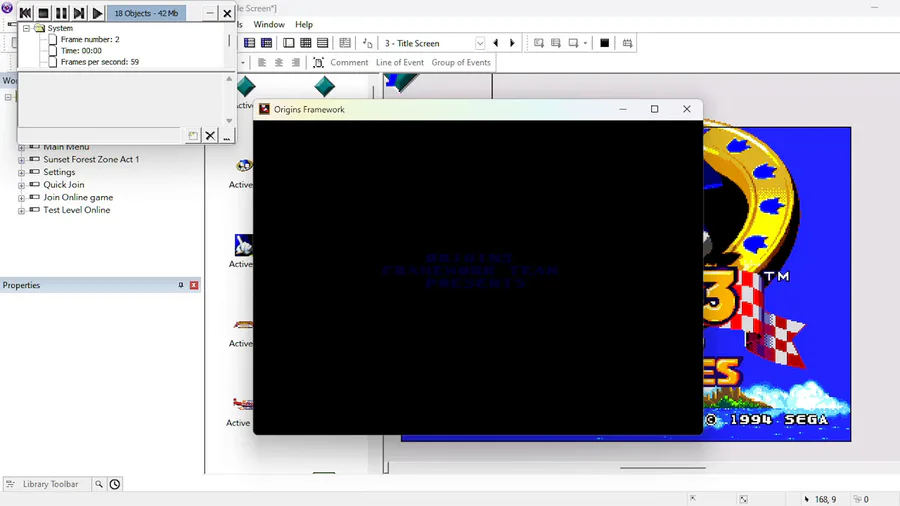
Task: Select Settings frame in workspace tree
Action: 59,172
